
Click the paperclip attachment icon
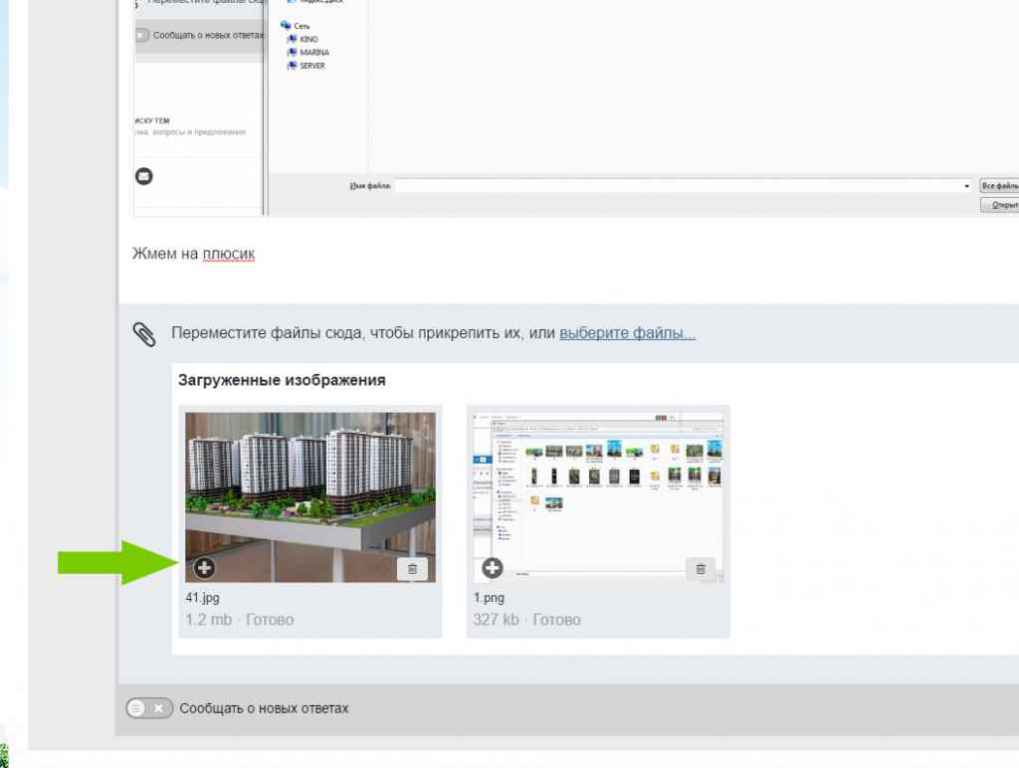(x=144, y=334)
